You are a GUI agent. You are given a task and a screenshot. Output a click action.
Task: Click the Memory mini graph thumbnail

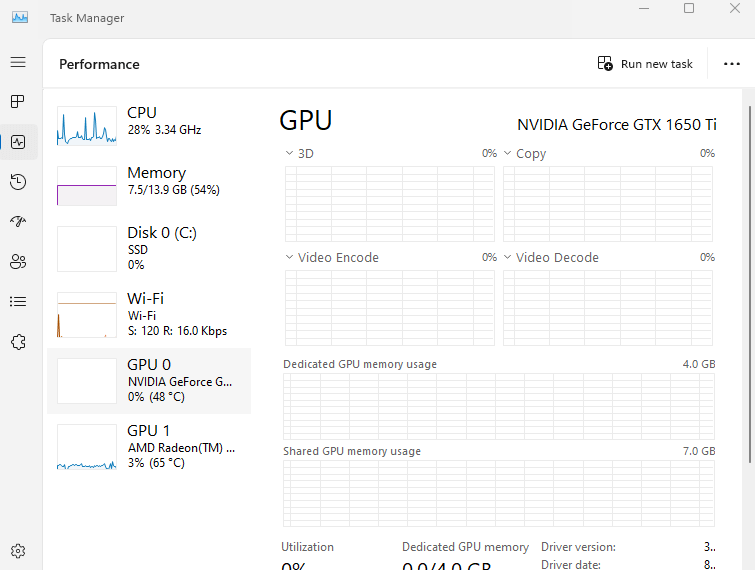87,186
